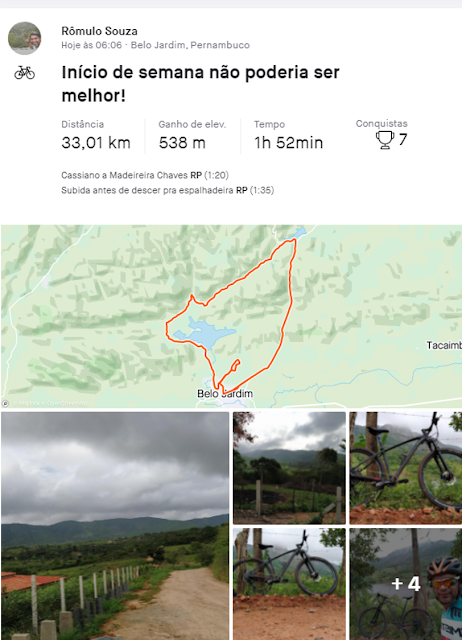Click the Belo Jardim label on map
The image size is (462, 640).
[x=225, y=393]
